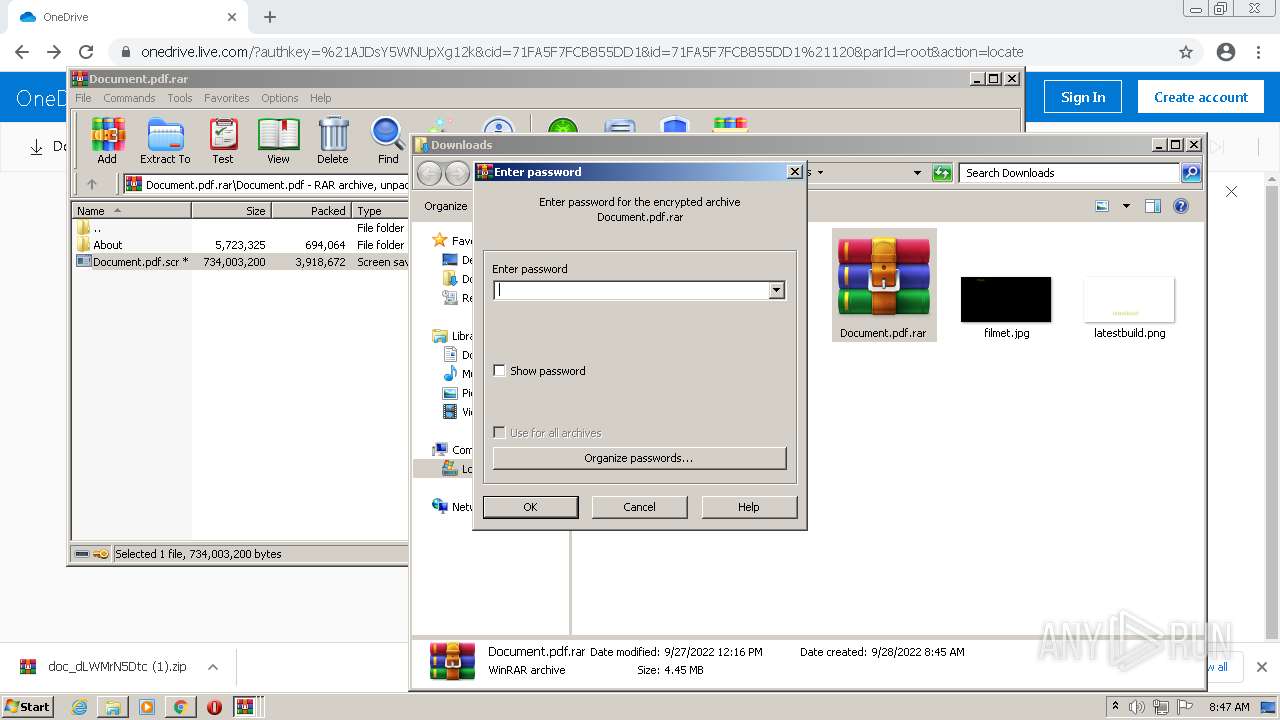Expand download item options chevron
Screen dimensions: 1280x720
click(x=212, y=667)
